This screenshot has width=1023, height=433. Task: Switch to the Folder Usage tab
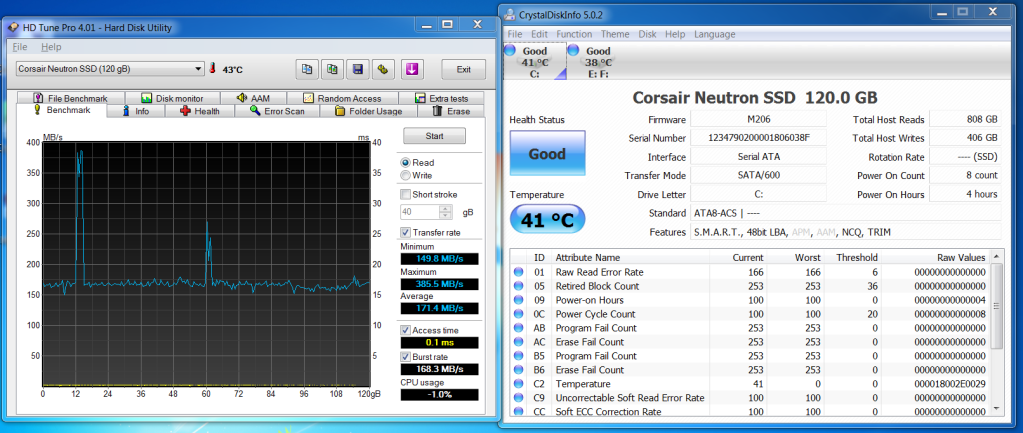point(369,111)
